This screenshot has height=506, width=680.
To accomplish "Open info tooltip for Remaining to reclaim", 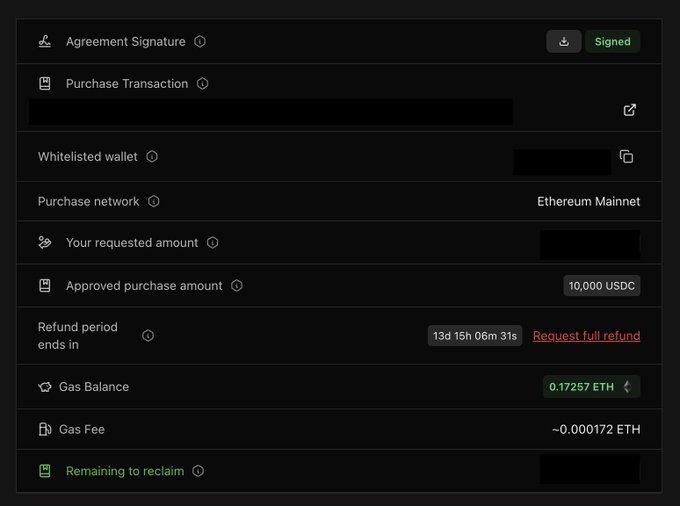I will pos(198,471).
